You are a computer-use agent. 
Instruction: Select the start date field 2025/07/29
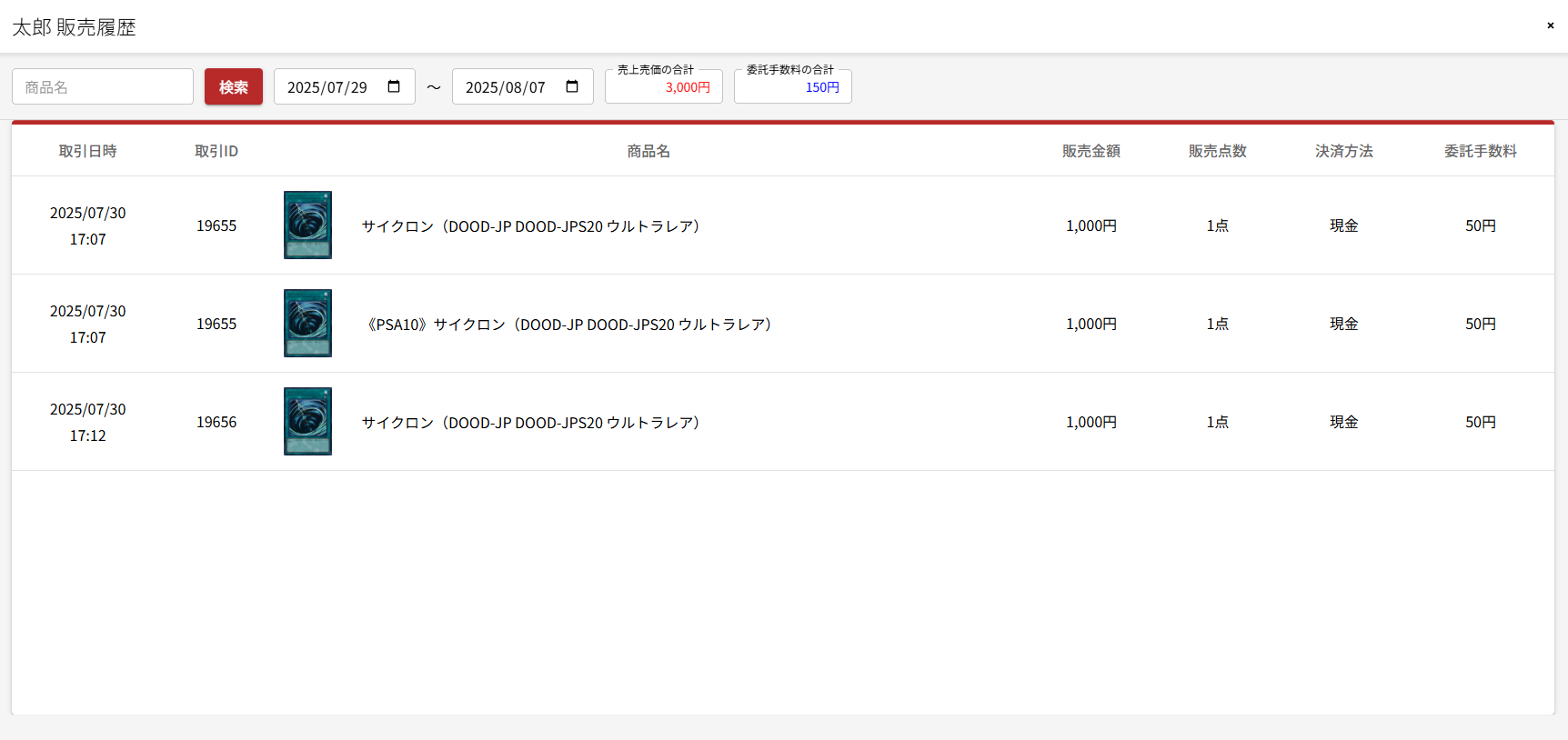click(345, 86)
